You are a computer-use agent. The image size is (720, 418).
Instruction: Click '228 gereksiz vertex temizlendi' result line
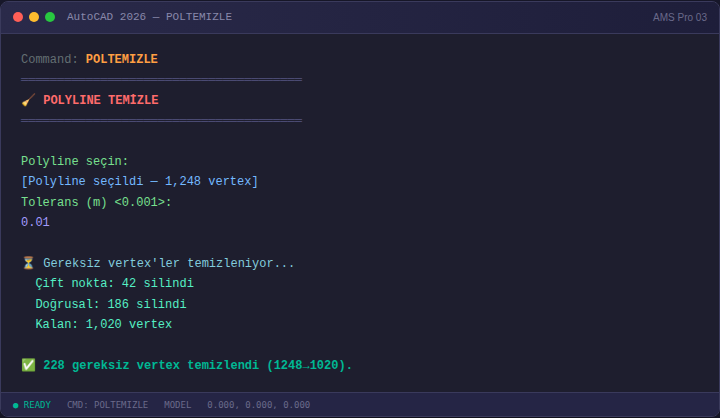coord(197,365)
